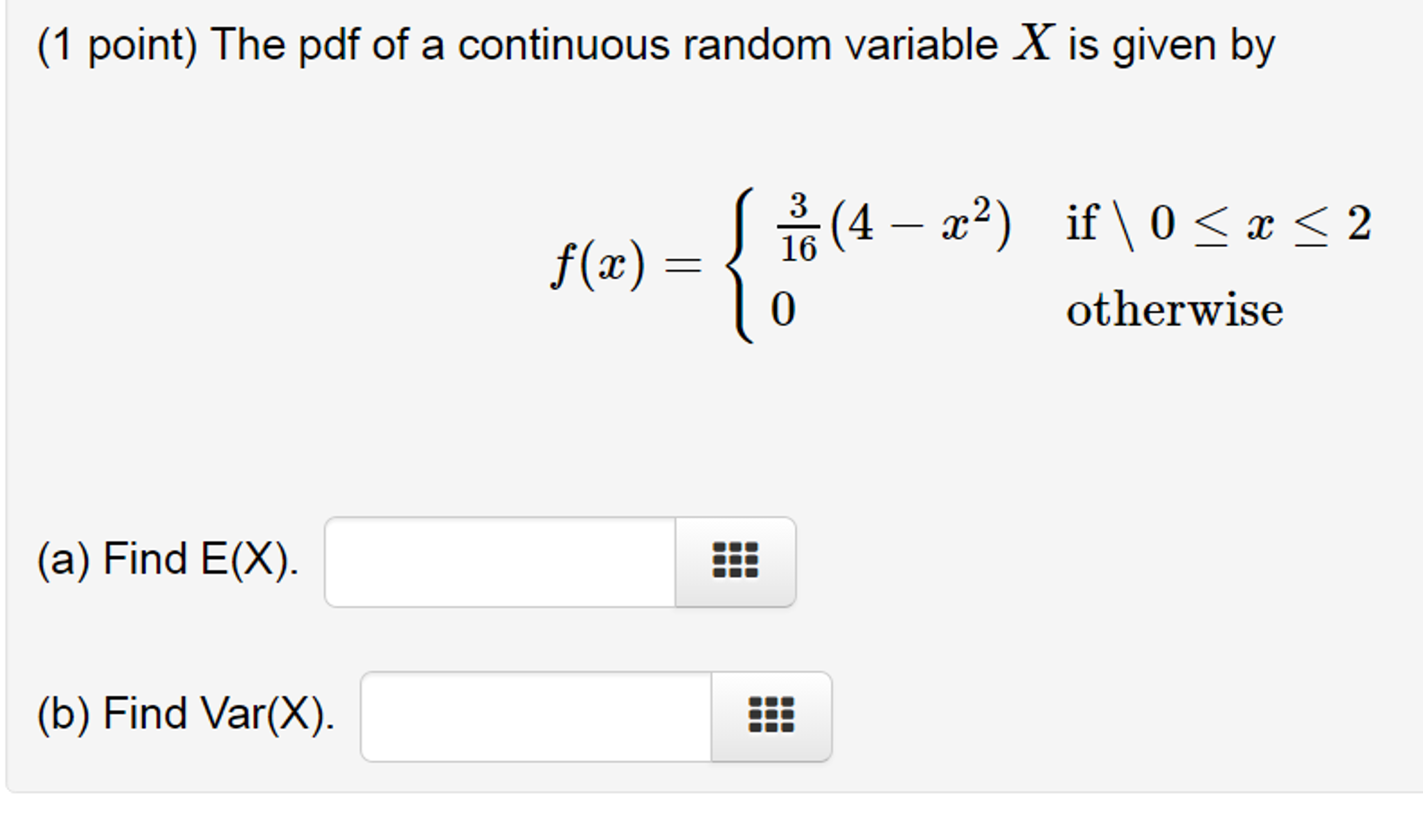The width and height of the screenshot is (1423, 840).
Task: Click the "(a) Find E(X)." label
Action: click(168, 560)
